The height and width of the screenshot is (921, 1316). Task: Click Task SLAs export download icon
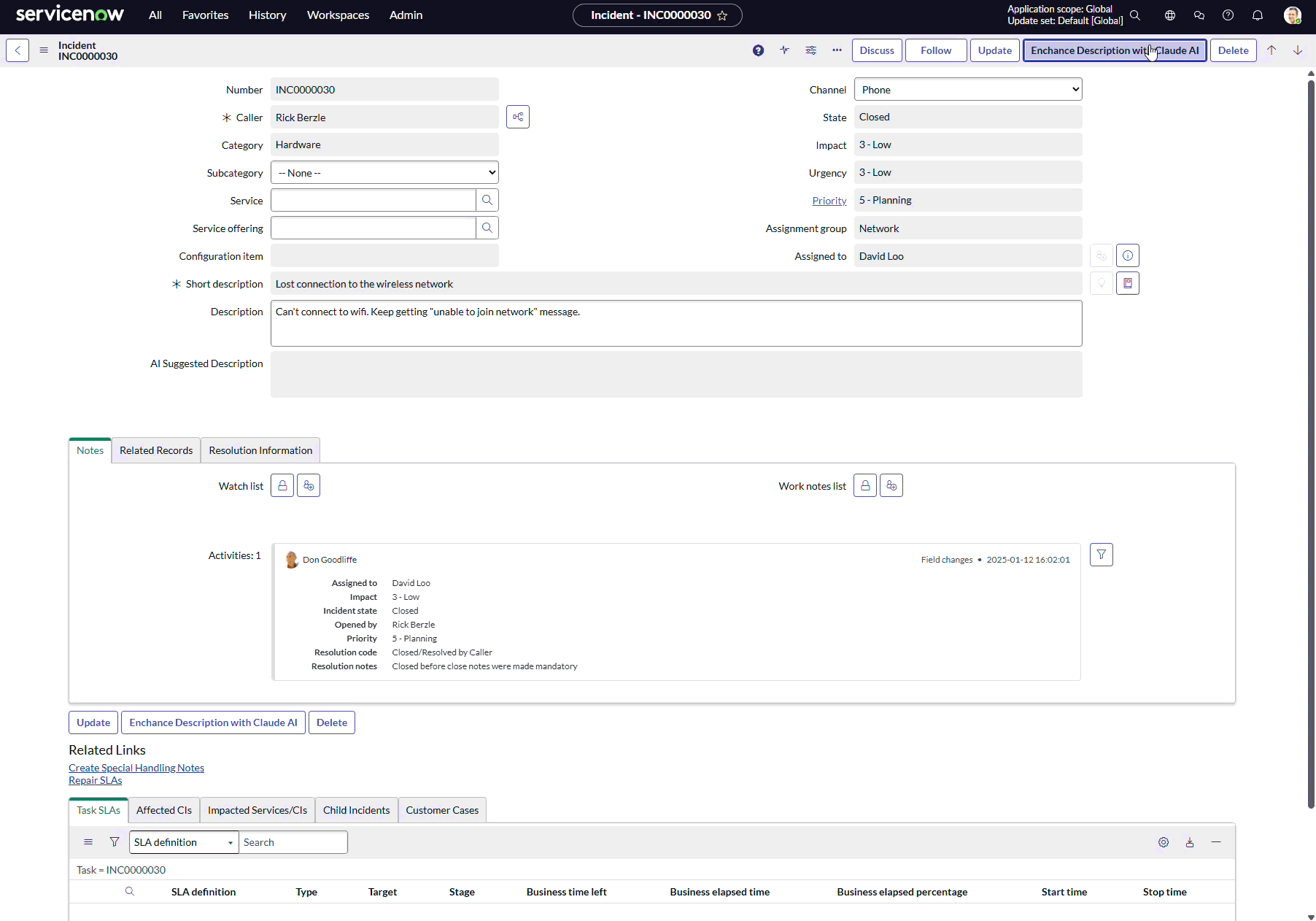[1190, 842]
